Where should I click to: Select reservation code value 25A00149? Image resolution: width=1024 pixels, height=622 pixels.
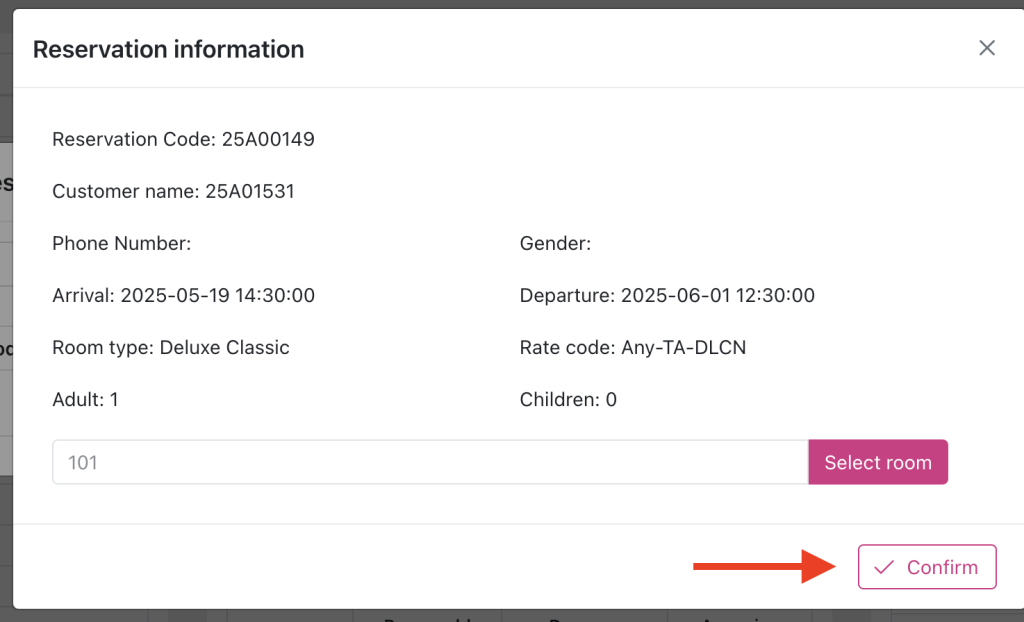(x=268, y=139)
